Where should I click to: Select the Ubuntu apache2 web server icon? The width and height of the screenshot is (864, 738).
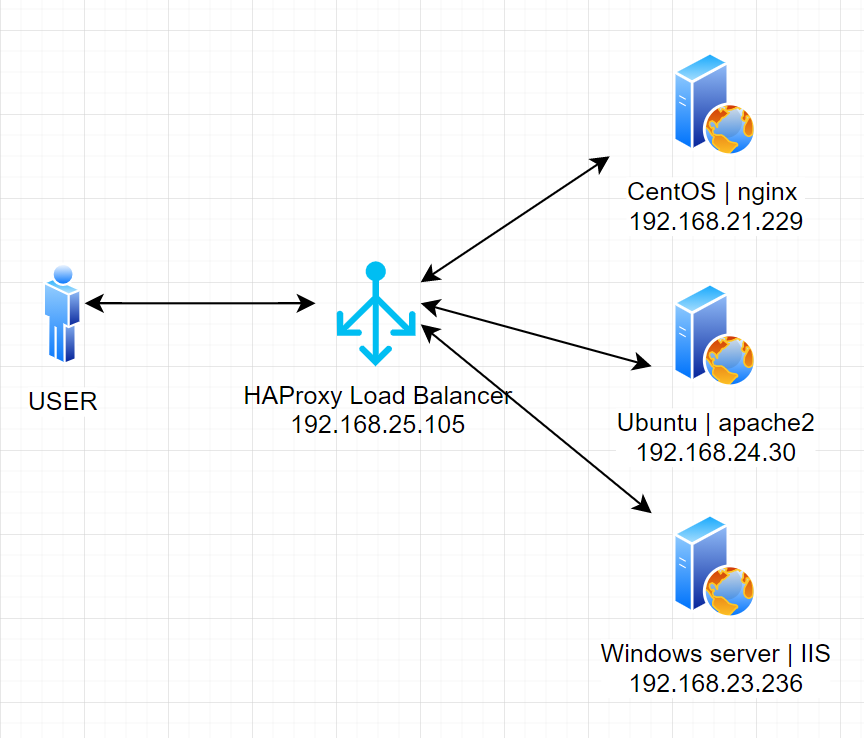tap(714, 335)
